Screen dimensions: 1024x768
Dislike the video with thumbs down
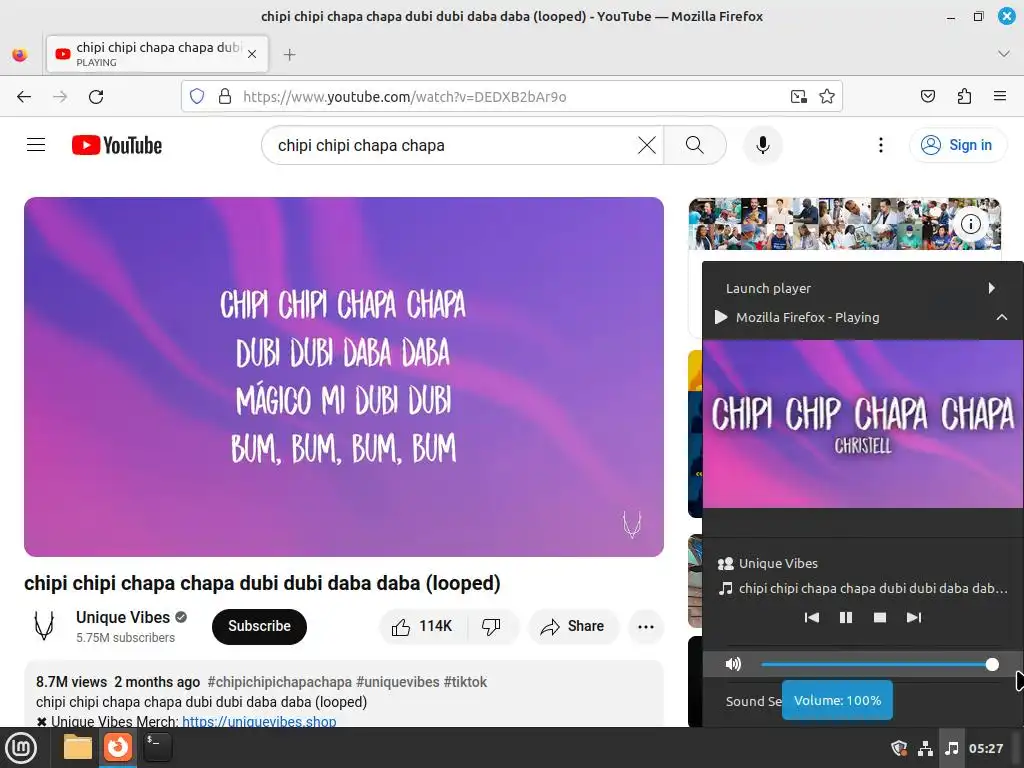coord(491,626)
